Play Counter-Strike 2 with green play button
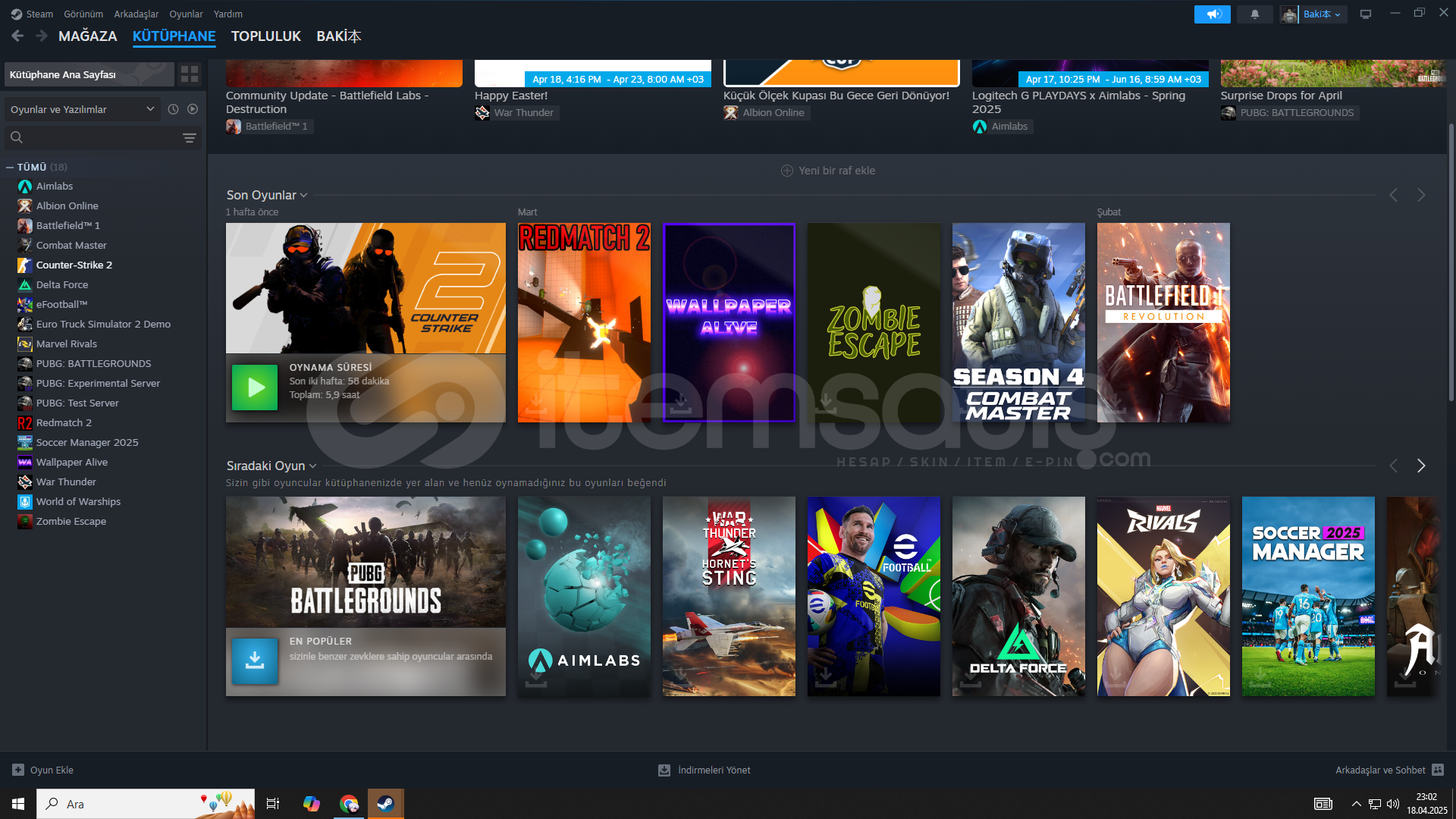 (x=255, y=388)
